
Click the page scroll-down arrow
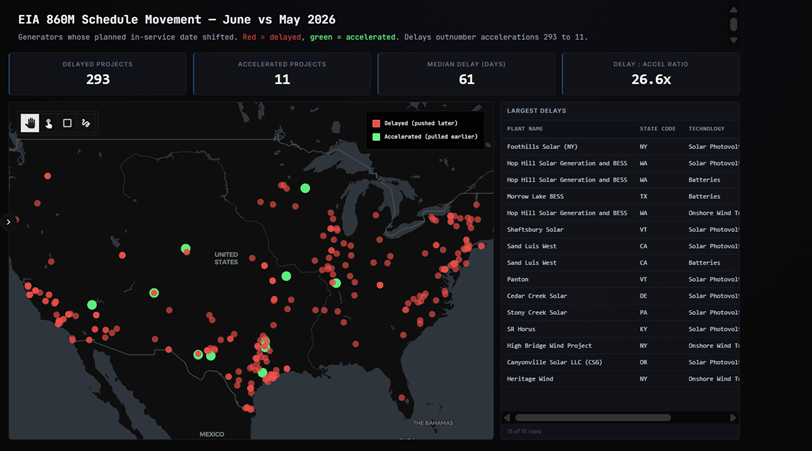point(733,40)
